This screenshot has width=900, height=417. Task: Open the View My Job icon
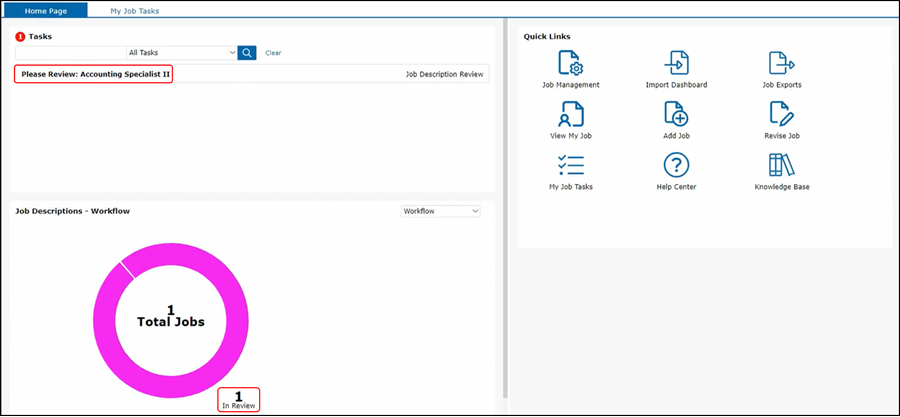(x=571, y=114)
